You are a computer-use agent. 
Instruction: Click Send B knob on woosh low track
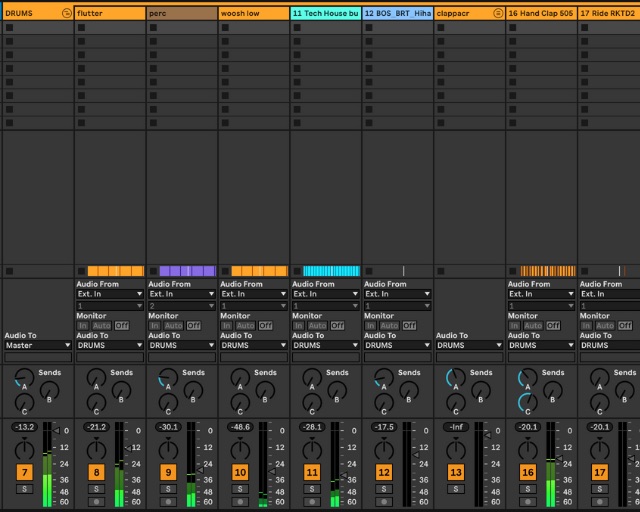tap(265, 390)
